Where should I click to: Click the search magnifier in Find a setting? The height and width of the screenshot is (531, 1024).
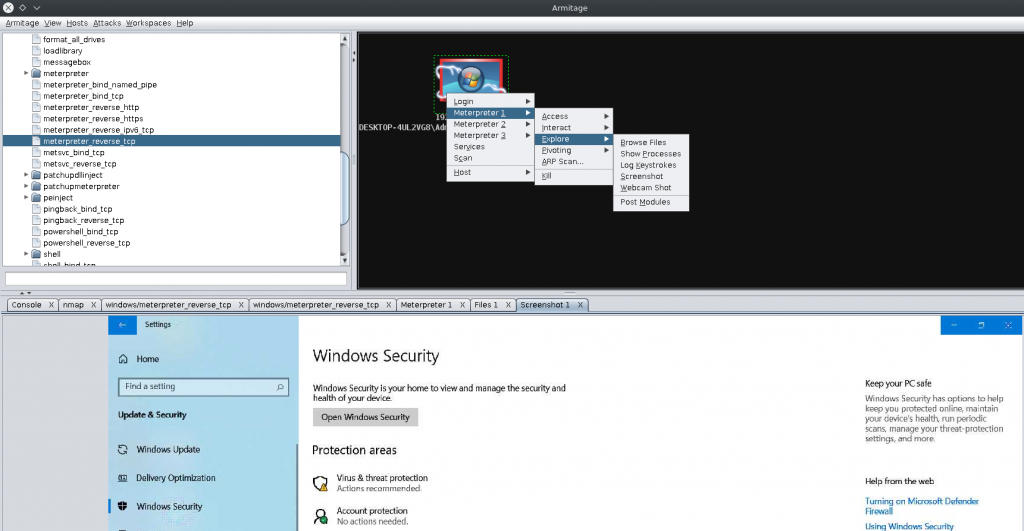(x=280, y=387)
